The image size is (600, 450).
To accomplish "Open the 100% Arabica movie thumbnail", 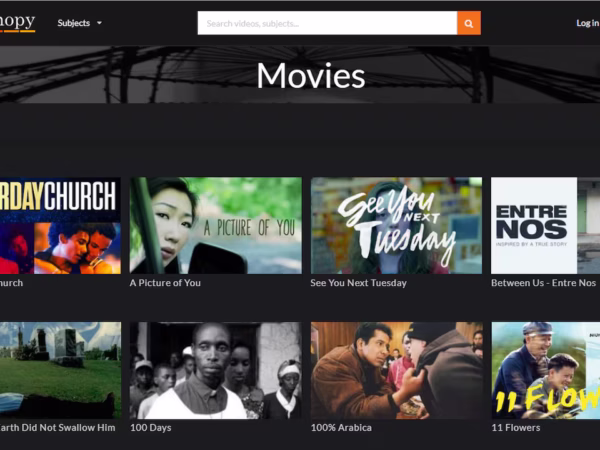I will coord(396,370).
